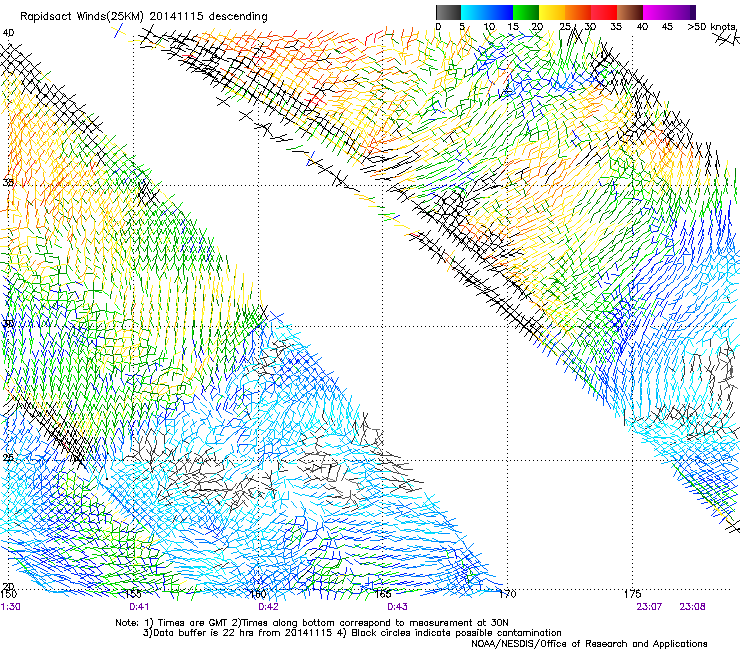Click the purple time stamp '23:08'
This screenshot has height=650, width=740.
click(x=692, y=607)
